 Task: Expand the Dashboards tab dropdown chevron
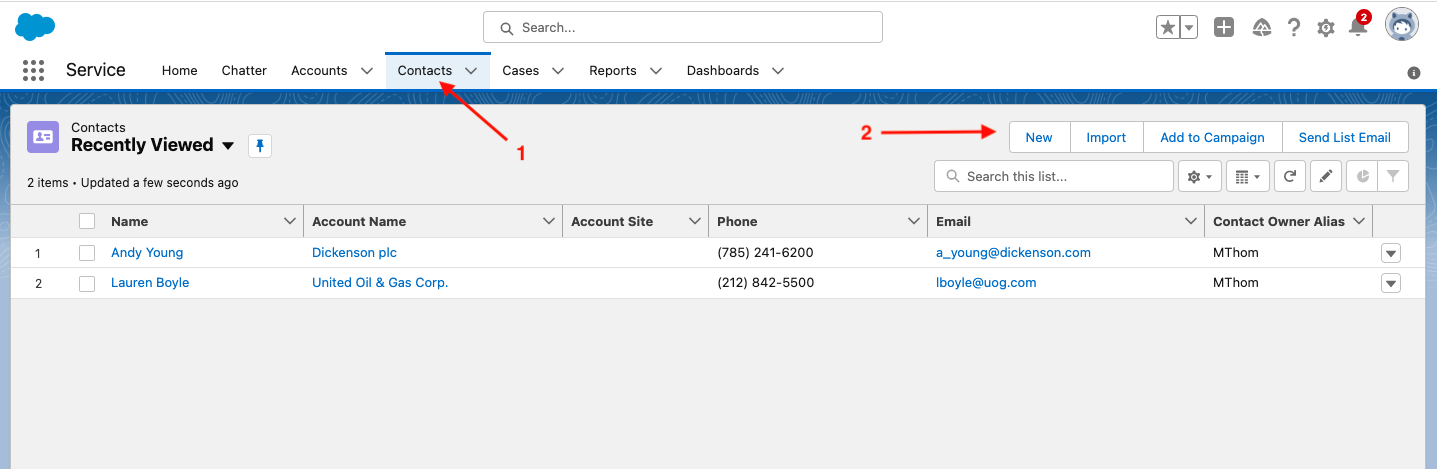click(x=778, y=71)
